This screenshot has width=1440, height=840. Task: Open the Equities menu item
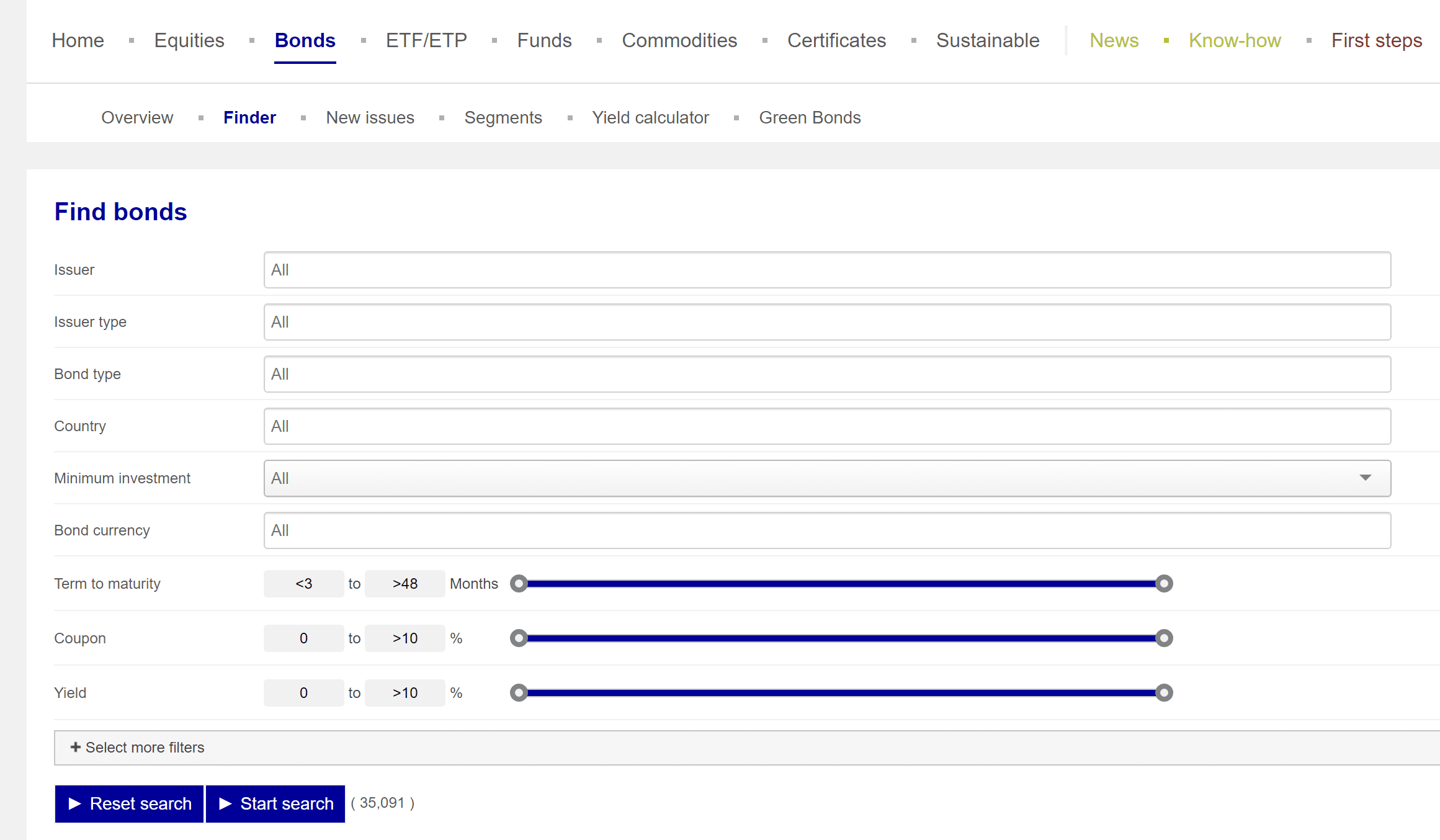(x=189, y=40)
